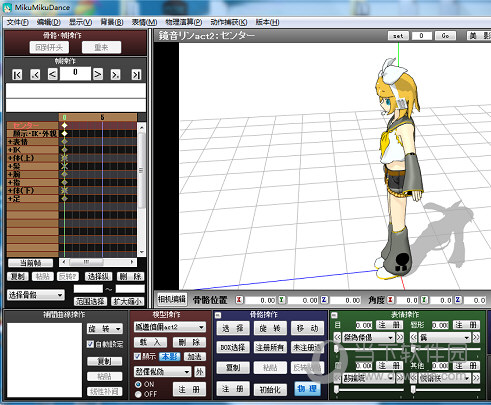This screenshot has height=405, width=491.
Task: Select the ON radio button
Action: (x=138, y=384)
